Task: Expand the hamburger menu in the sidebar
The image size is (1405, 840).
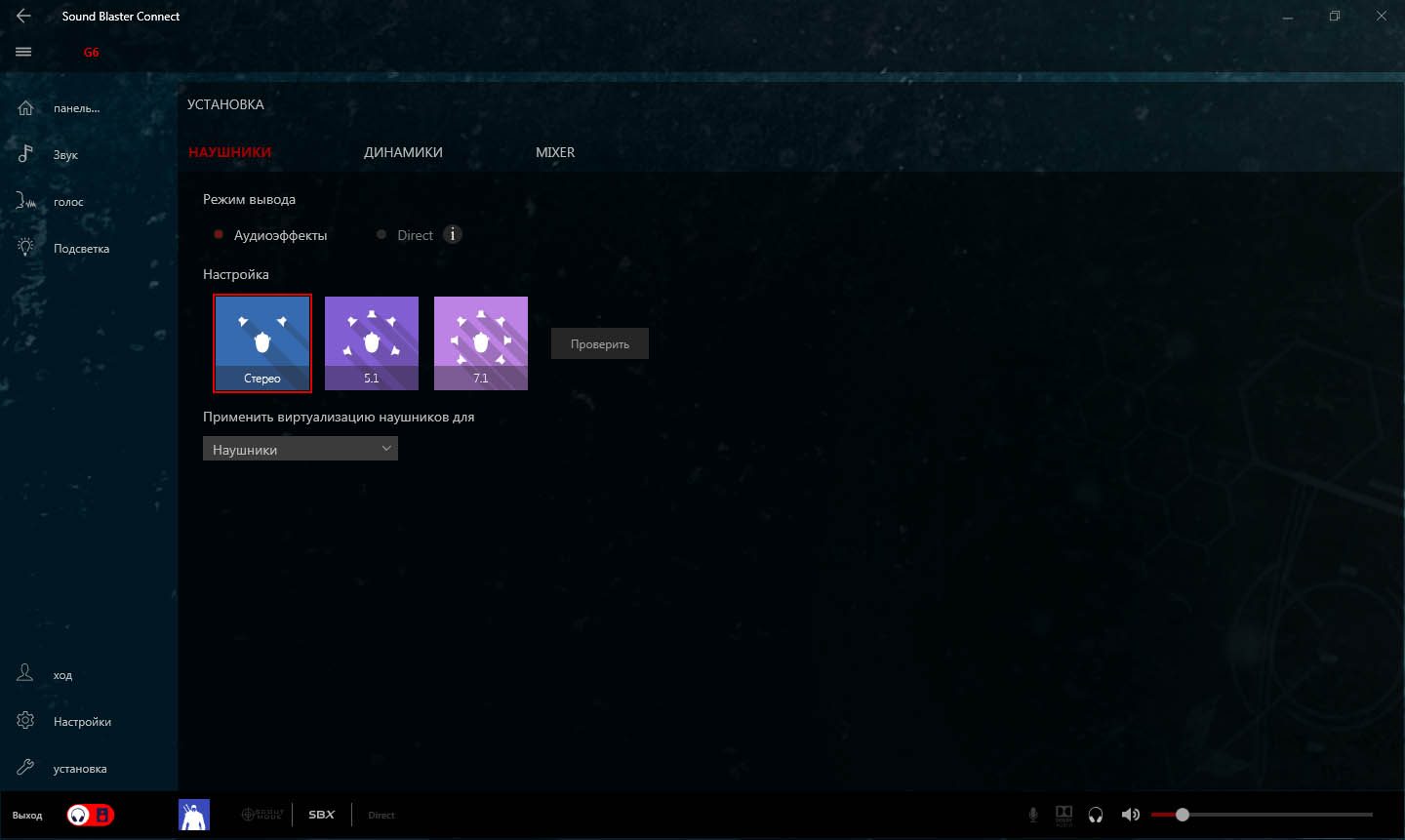Action: 23,52
